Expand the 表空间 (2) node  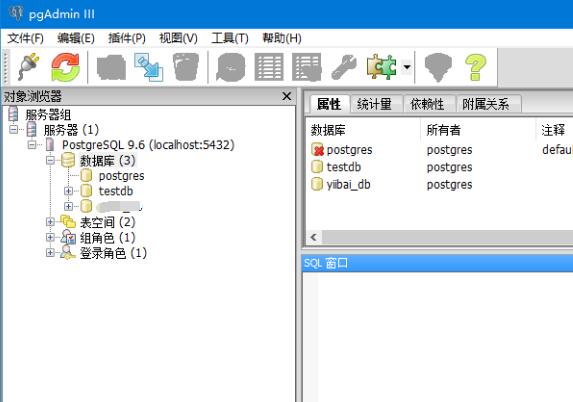[x=50, y=222]
